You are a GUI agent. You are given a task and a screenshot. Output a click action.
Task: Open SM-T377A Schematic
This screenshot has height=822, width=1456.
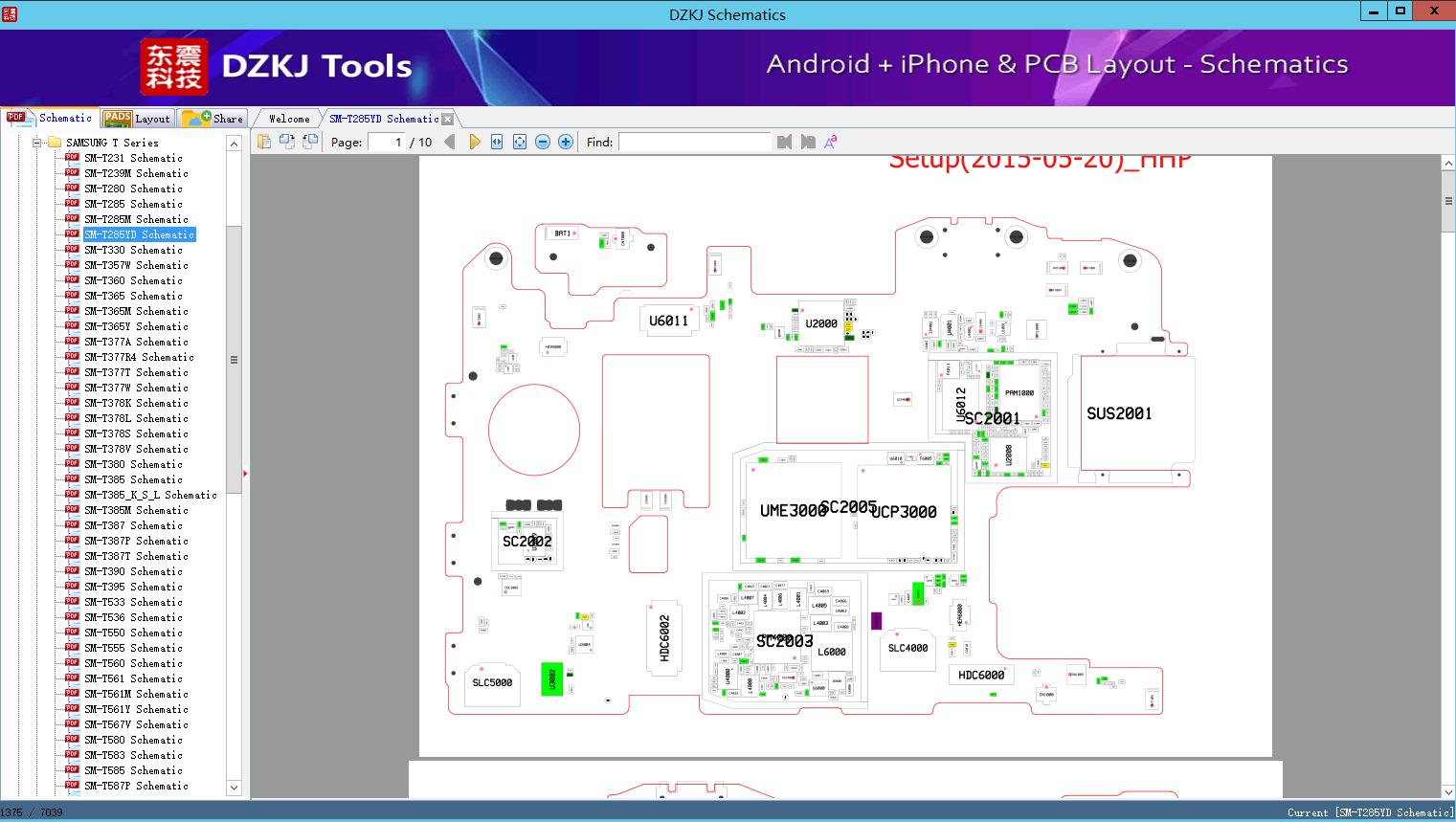tap(136, 342)
